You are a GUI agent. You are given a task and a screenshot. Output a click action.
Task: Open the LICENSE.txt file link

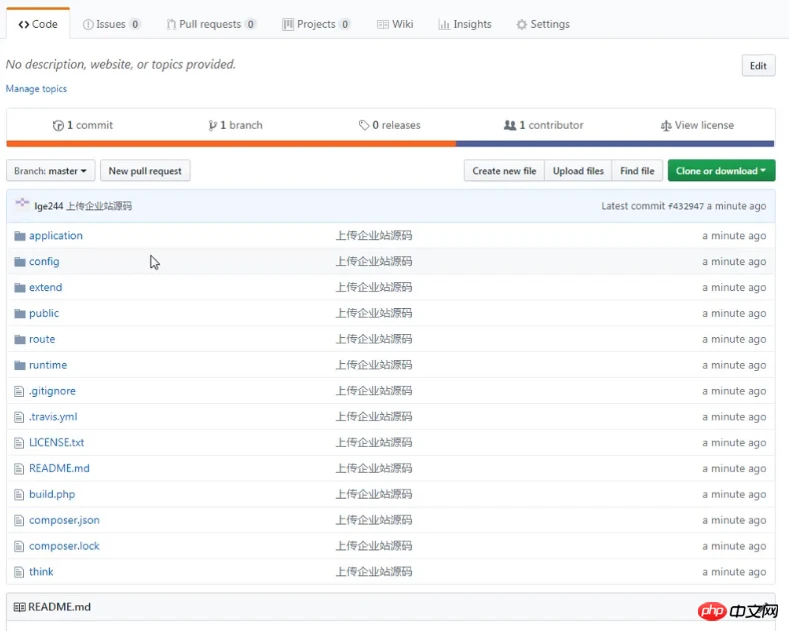[x=56, y=443]
